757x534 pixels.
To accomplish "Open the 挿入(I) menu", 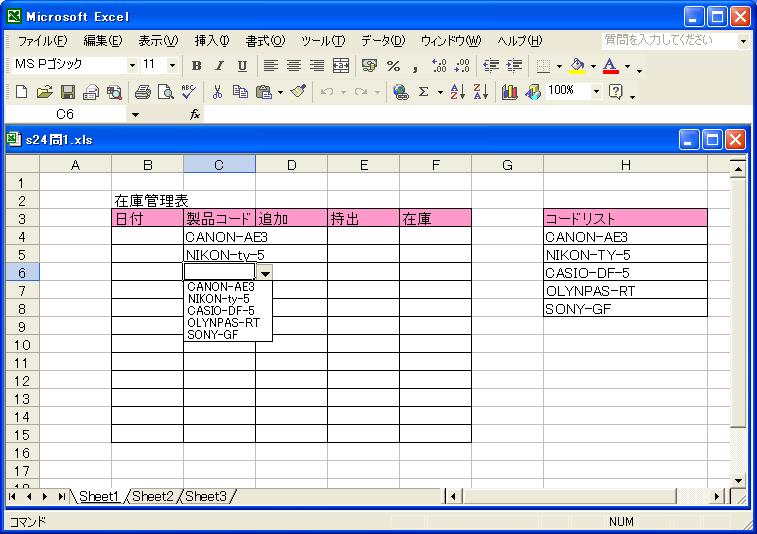I will (x=212, y=41).
